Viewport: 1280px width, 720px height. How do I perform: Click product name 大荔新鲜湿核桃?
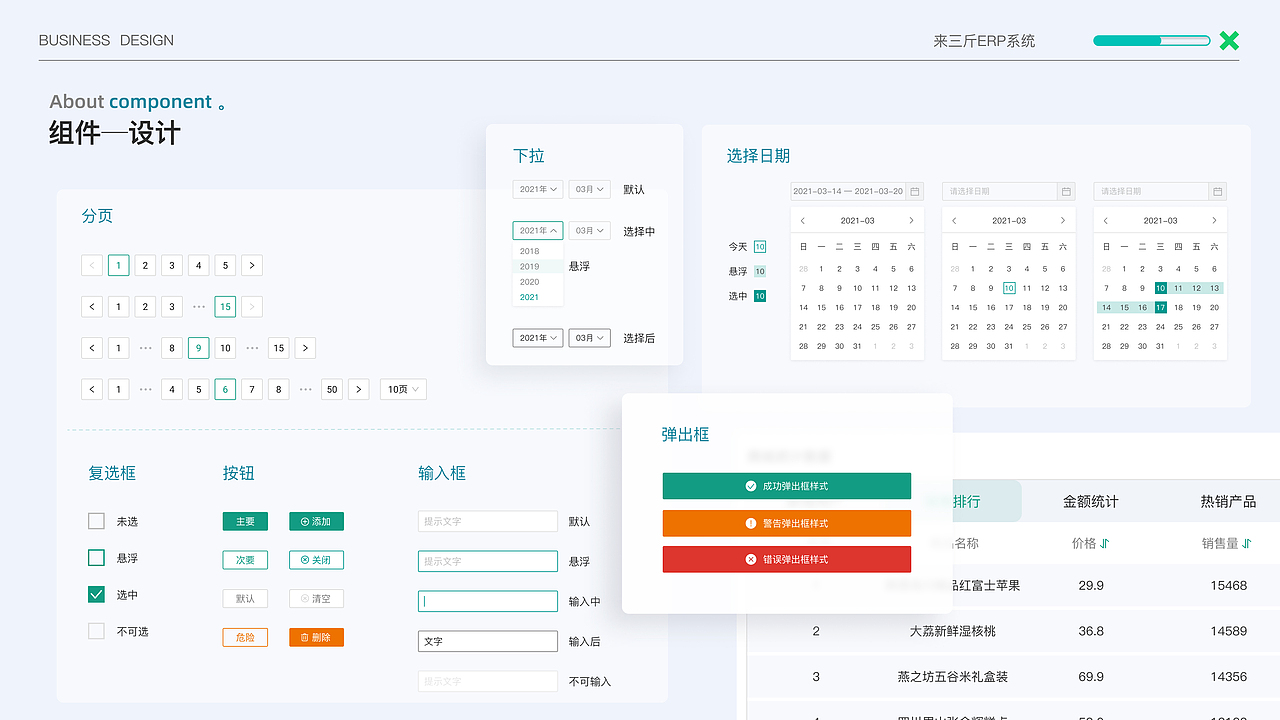[x=952, y=631]
